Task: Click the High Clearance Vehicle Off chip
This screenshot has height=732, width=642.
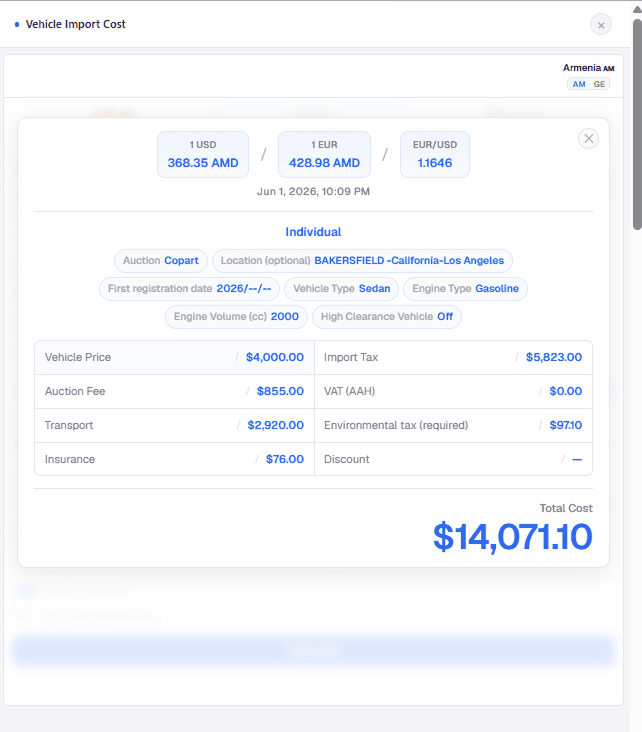Action: 387,317
